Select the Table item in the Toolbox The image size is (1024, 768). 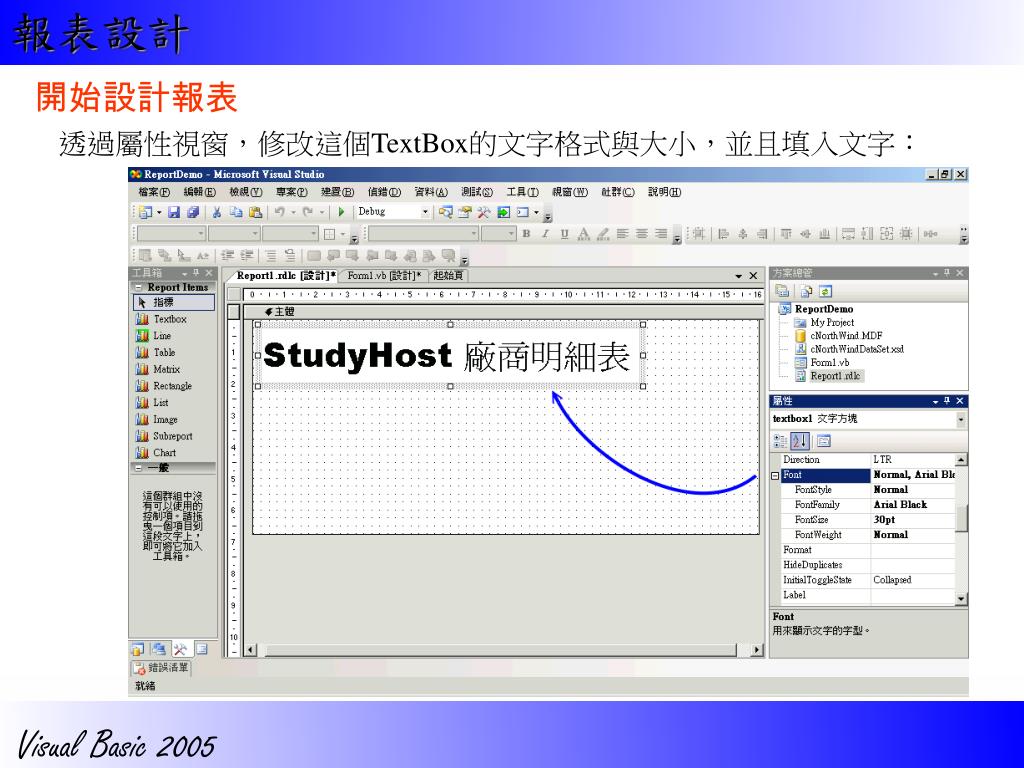tap(174, 353)
